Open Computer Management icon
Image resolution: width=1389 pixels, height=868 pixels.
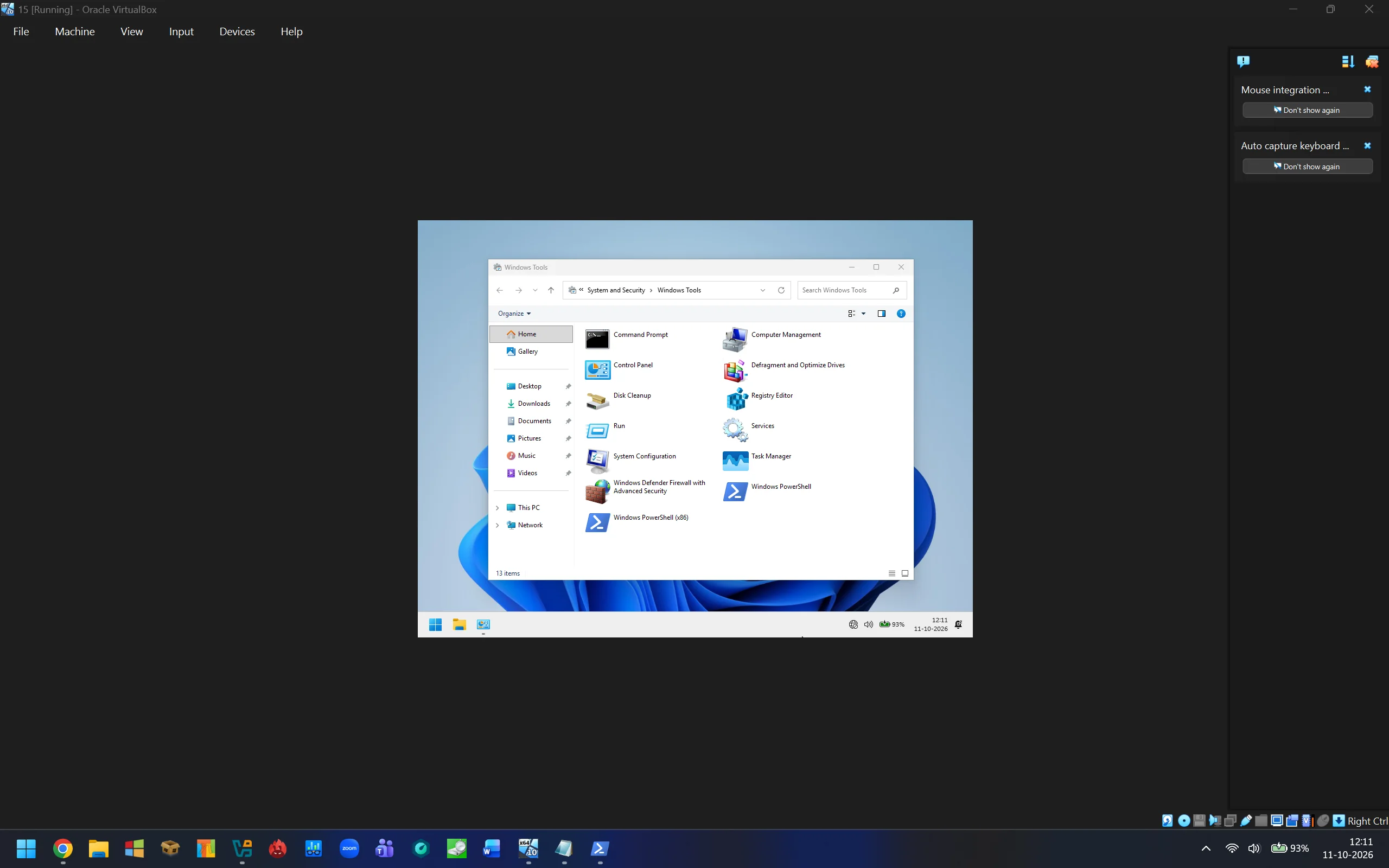[735, 339]
